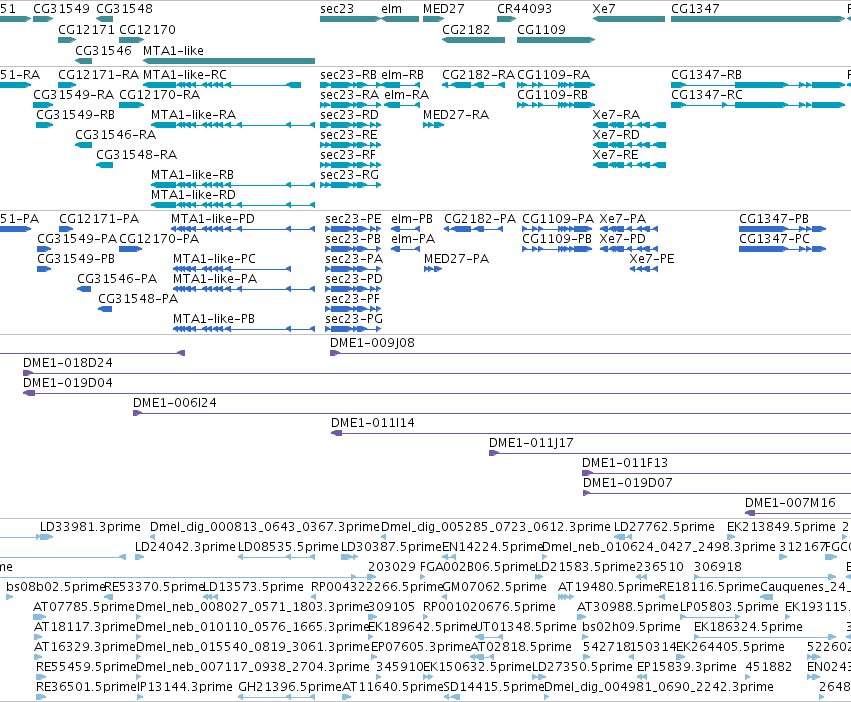Select the elm gene feature
851x702 pixels.
[401, 19]
